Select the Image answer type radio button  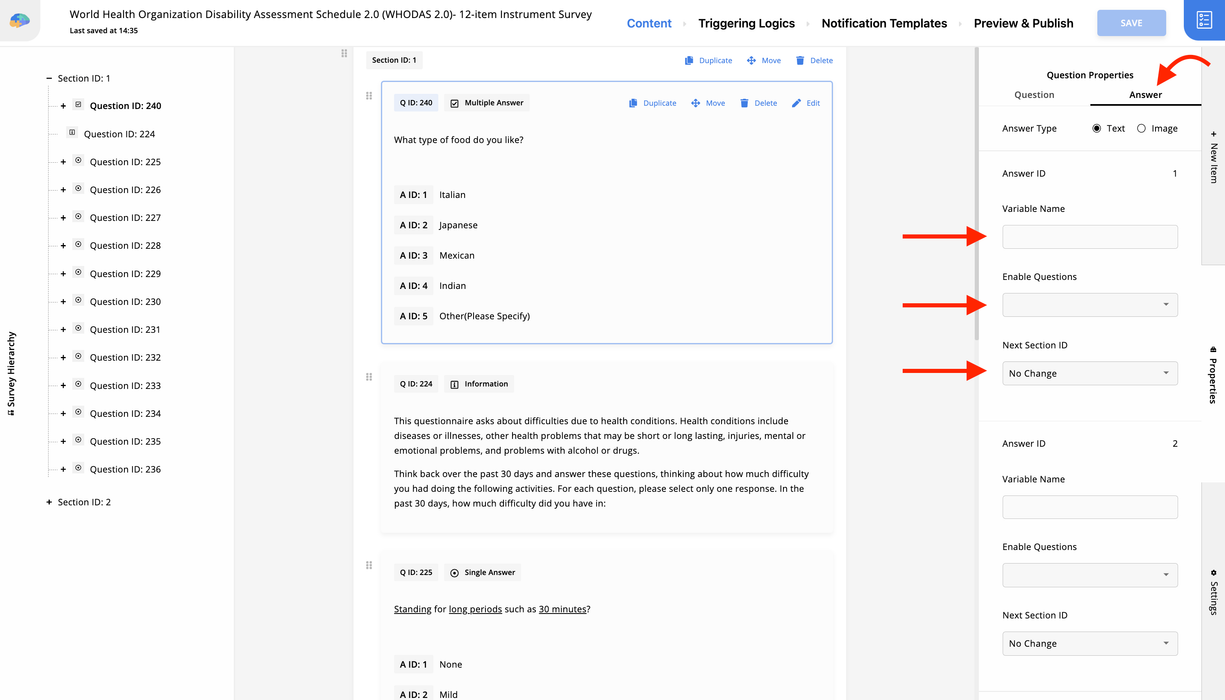pyautogui.click(x=1141, y=129)
